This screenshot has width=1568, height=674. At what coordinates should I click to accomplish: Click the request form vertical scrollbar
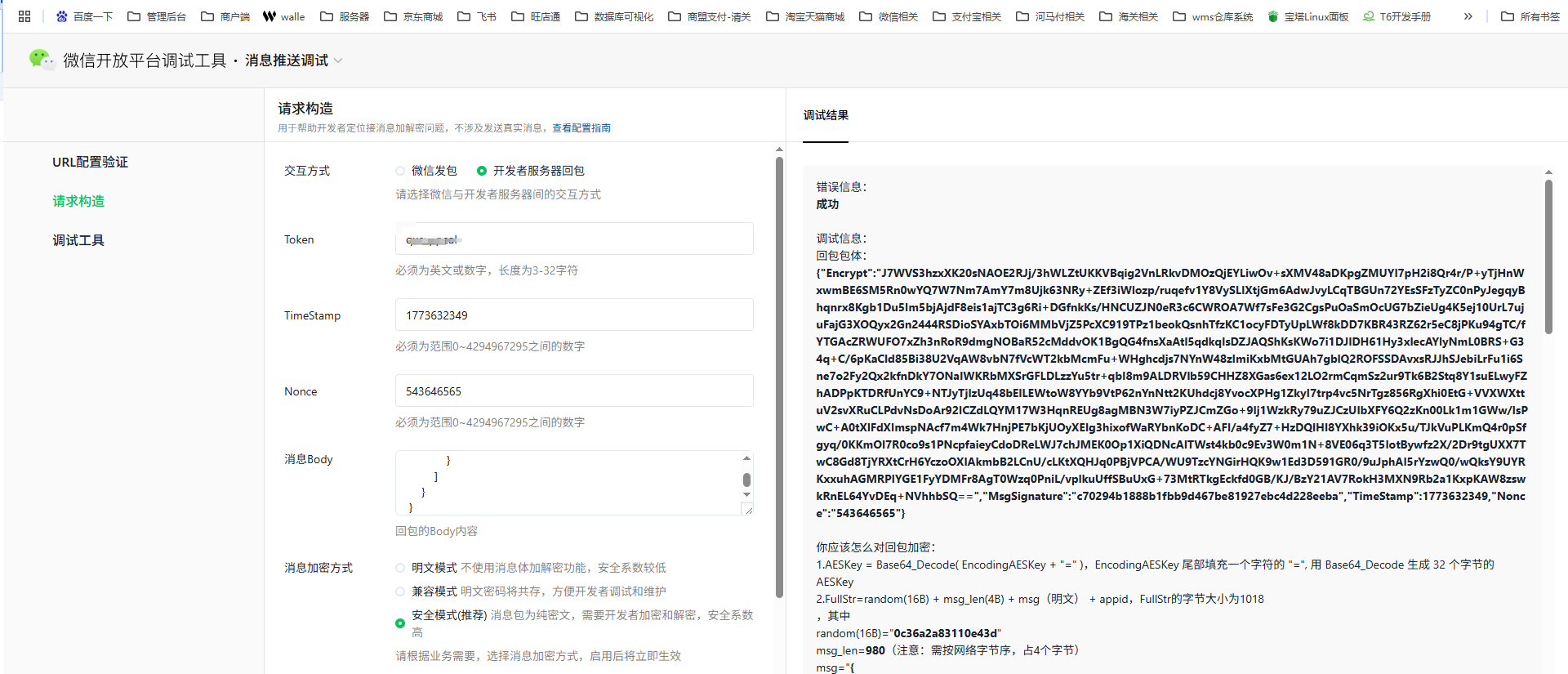click(x=779, y=376)
